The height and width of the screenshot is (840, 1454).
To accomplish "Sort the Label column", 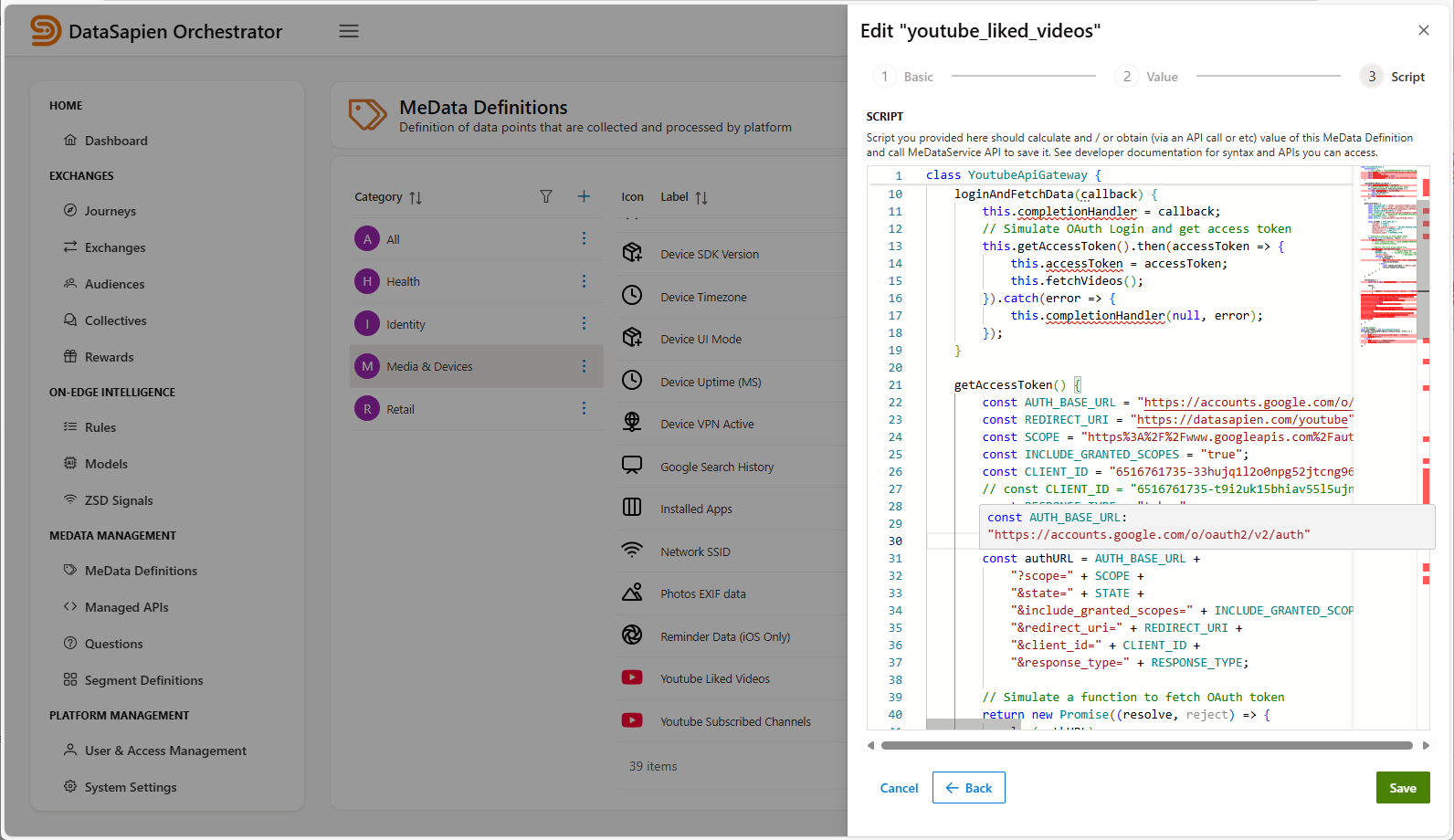I will coord(701,197).
